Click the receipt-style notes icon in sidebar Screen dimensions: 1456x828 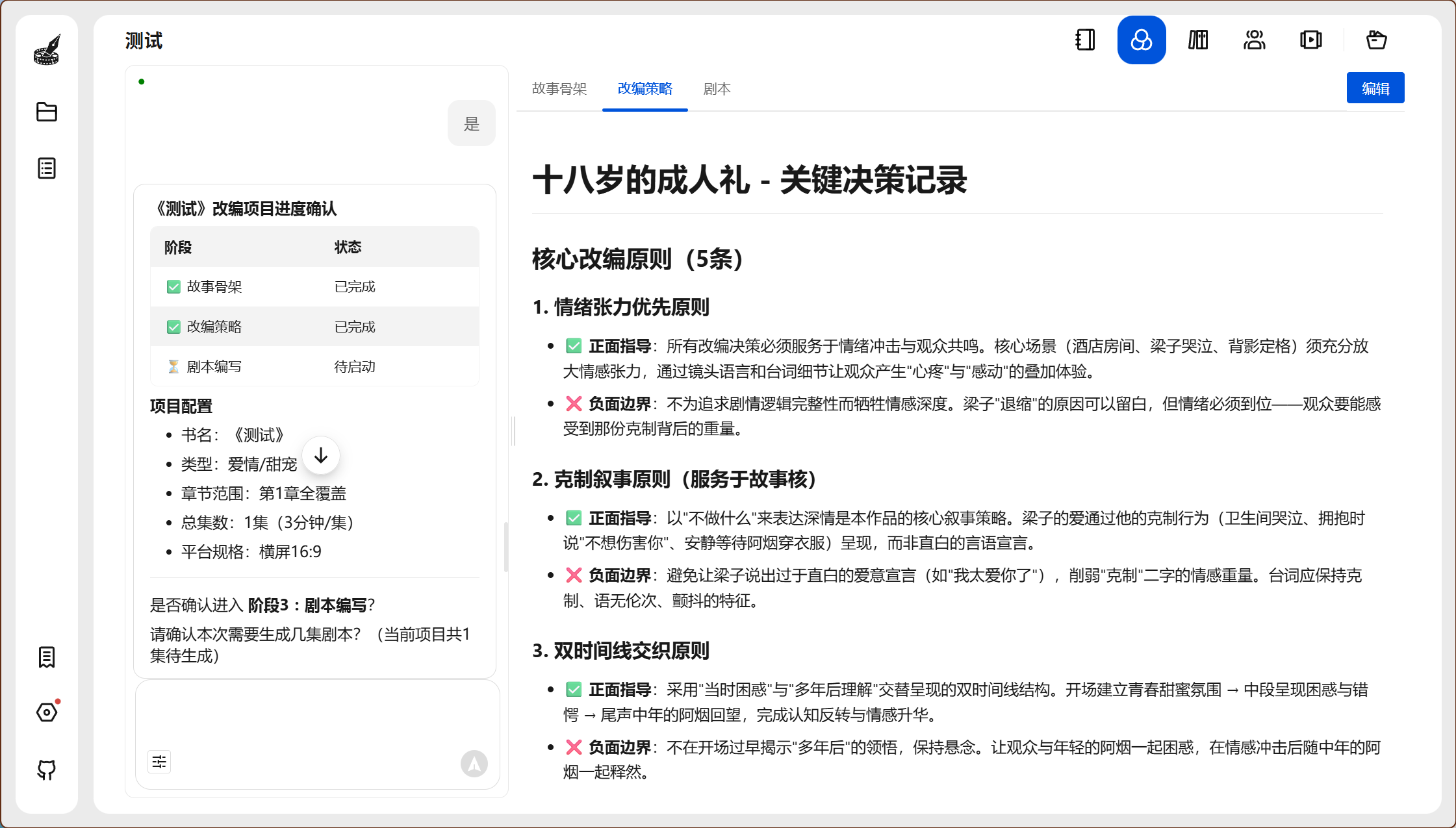point(47,657)
